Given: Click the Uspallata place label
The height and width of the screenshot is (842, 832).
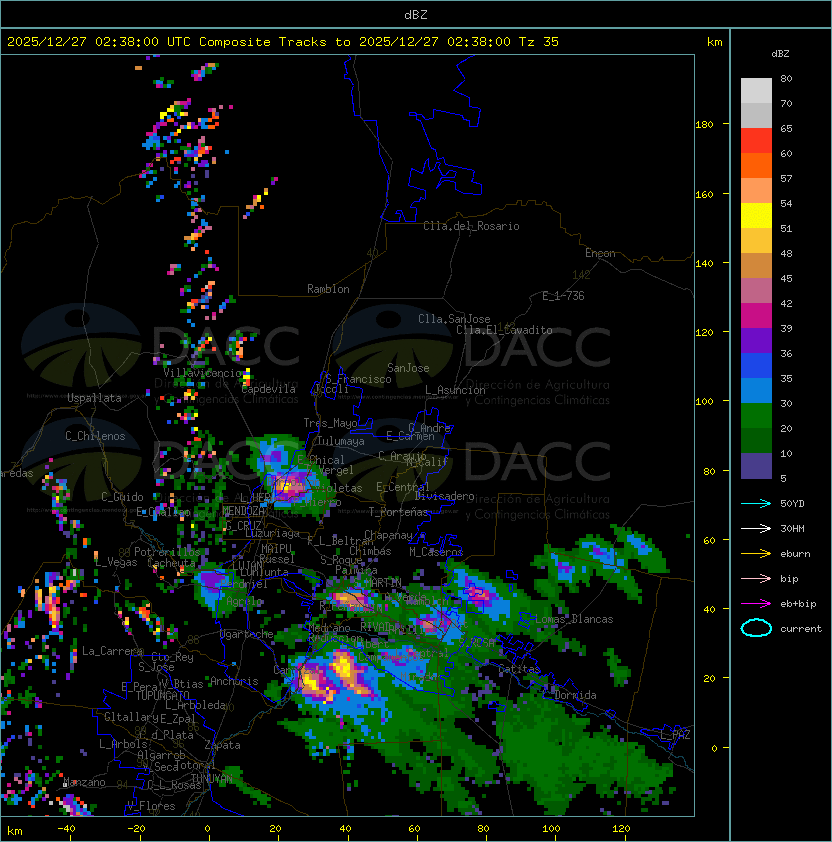Looking at the screenshot, I should [94, 398].
